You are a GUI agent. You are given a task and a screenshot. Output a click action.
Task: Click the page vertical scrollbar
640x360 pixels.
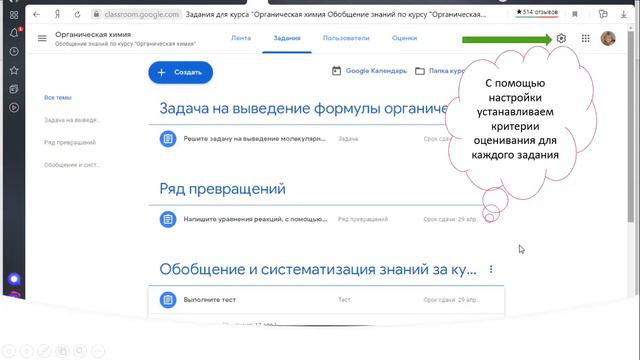pos(631,127)
